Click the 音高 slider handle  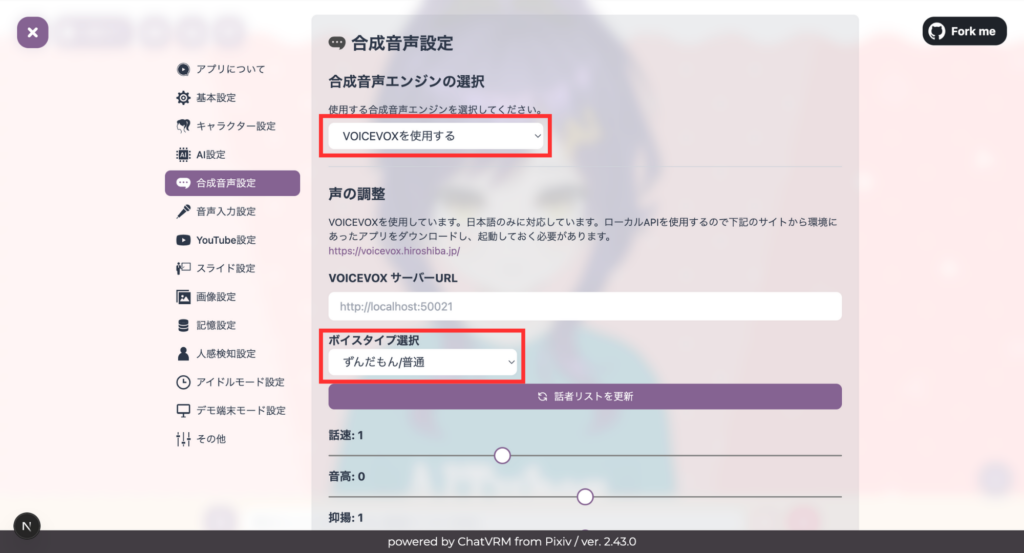coord(585,497)
